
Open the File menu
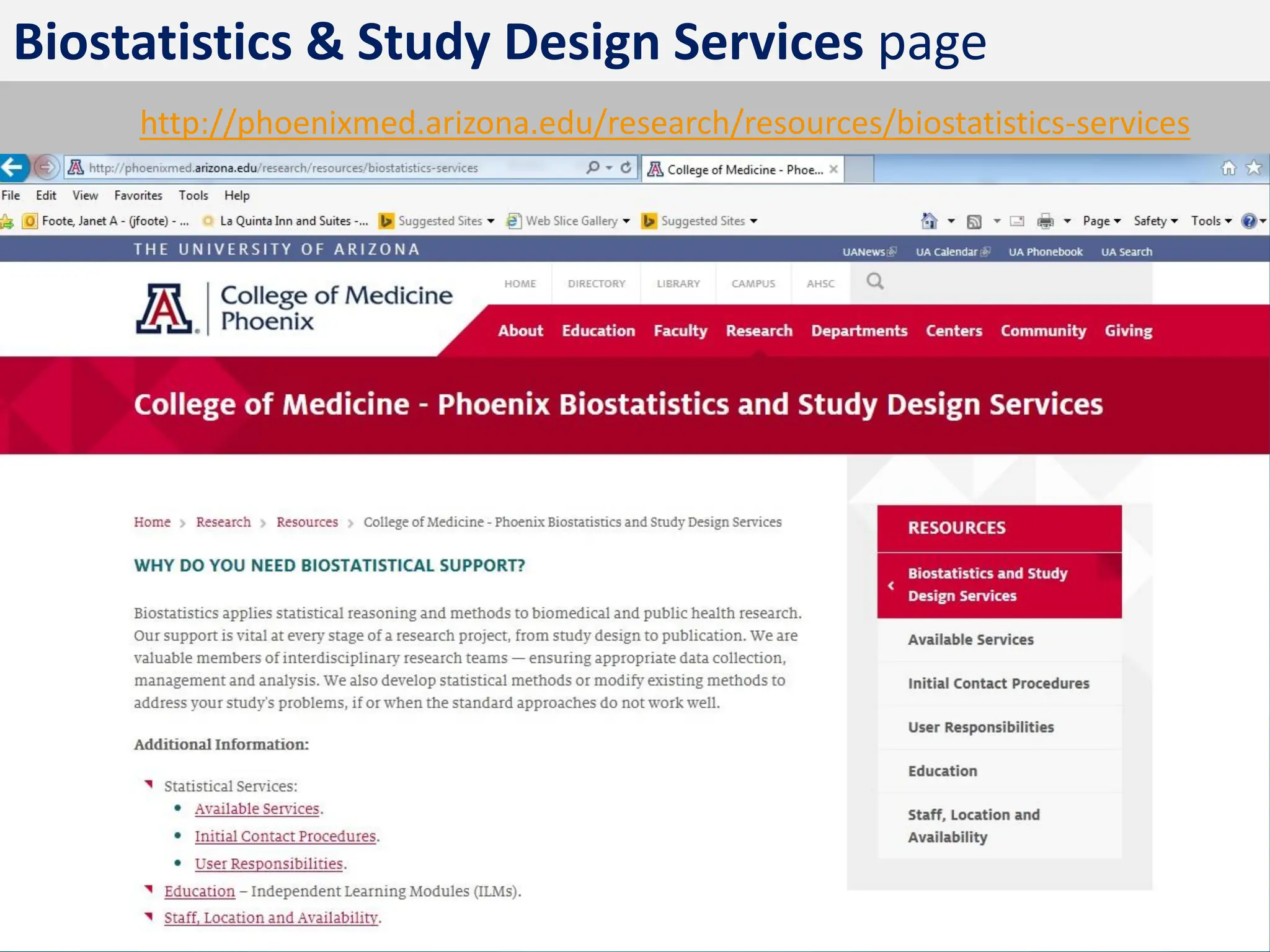click(11, 196)
